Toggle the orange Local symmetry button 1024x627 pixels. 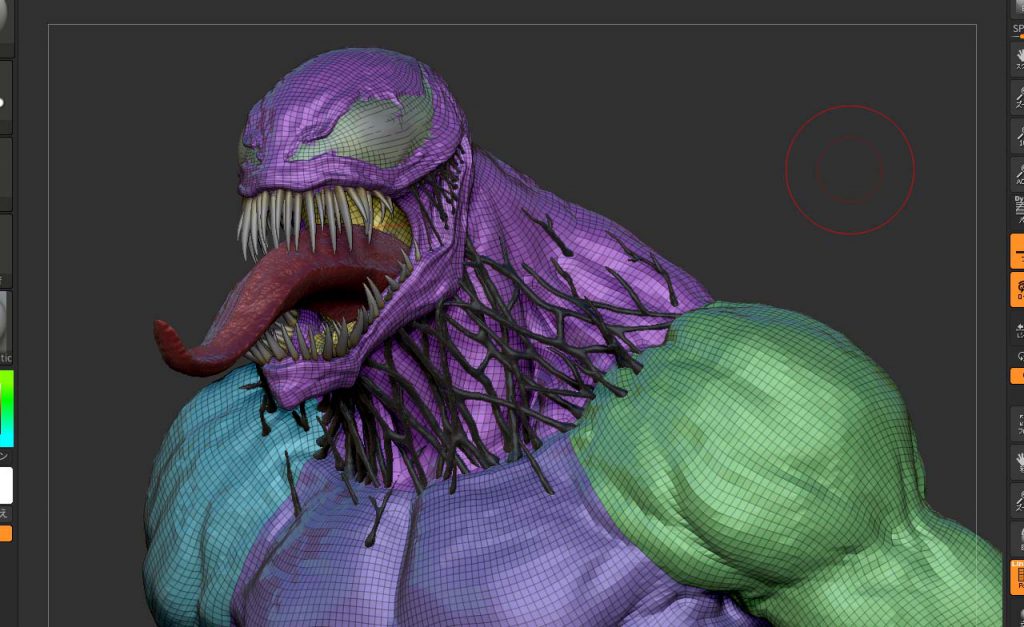[x=1017, y=289]
